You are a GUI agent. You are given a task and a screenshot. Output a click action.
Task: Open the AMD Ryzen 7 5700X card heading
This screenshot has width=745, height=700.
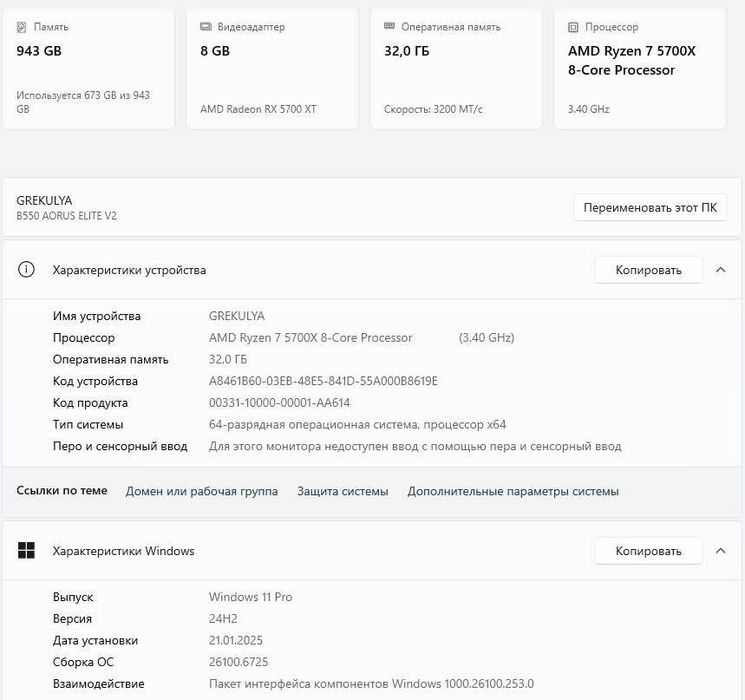click(x=632, y=60)
